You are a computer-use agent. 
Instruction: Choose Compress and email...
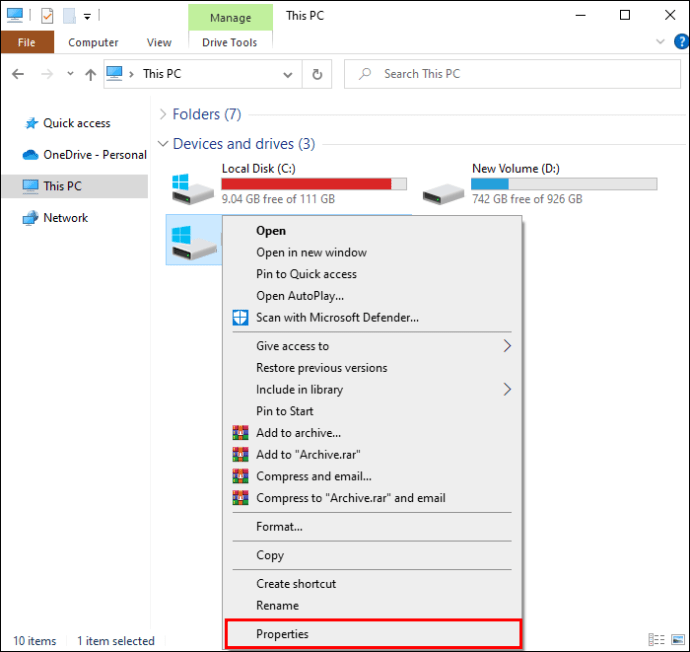click(x=373, y=476)
